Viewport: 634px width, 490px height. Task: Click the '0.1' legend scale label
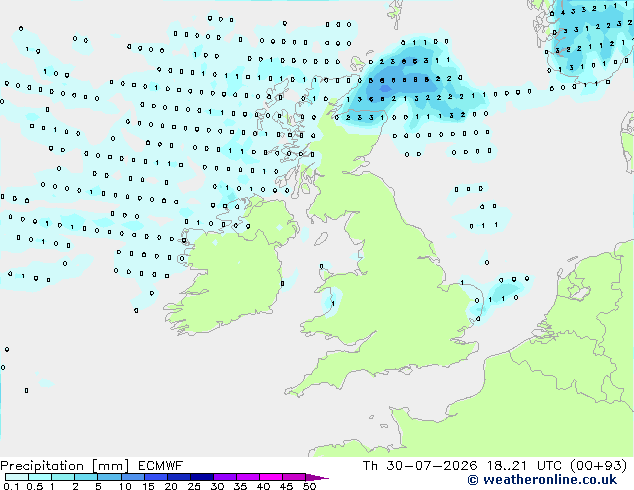tap(11, 486)
